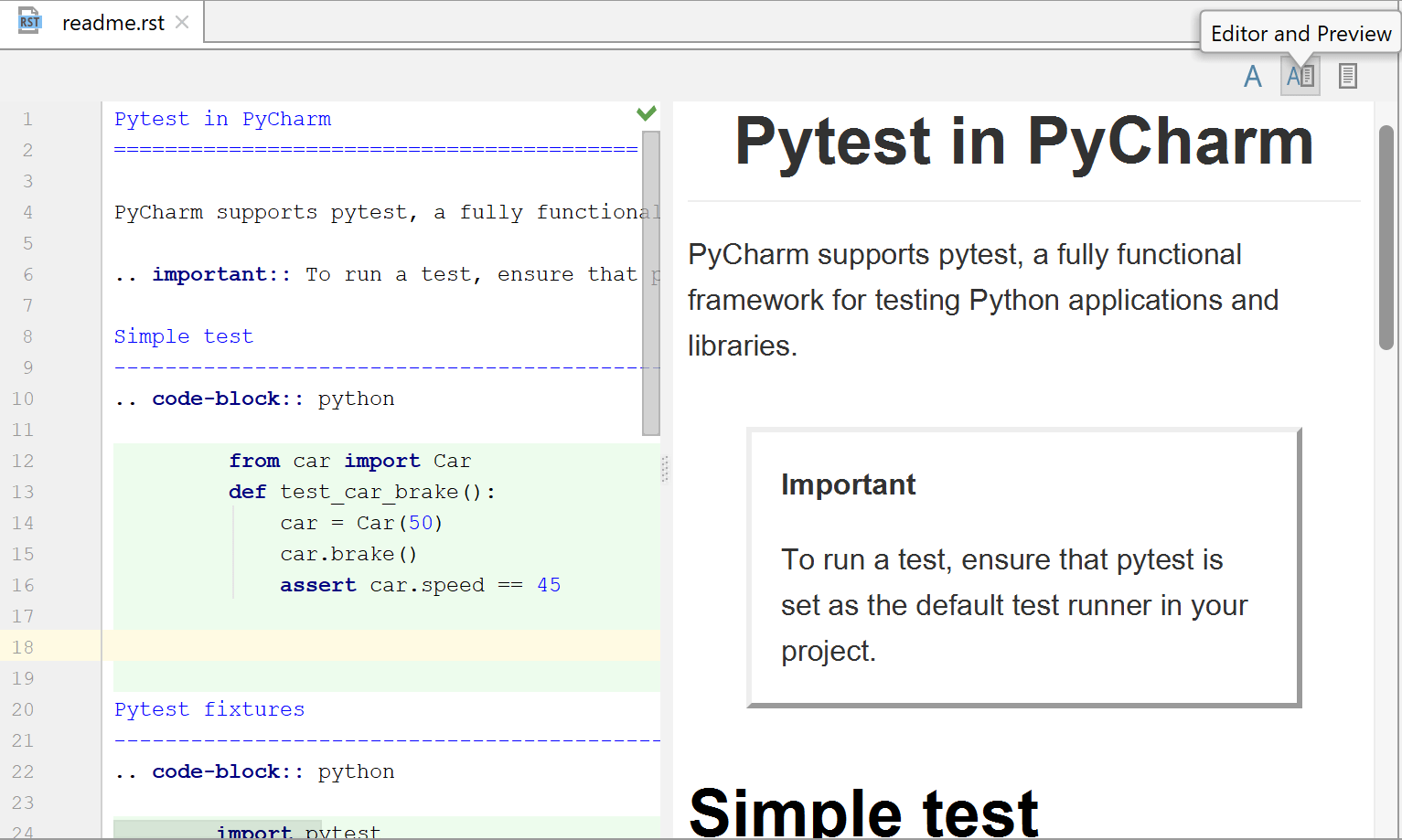Click the '.. important::' directive line
The height and width of the screenshot is (840, 1402).
[387, 274]
